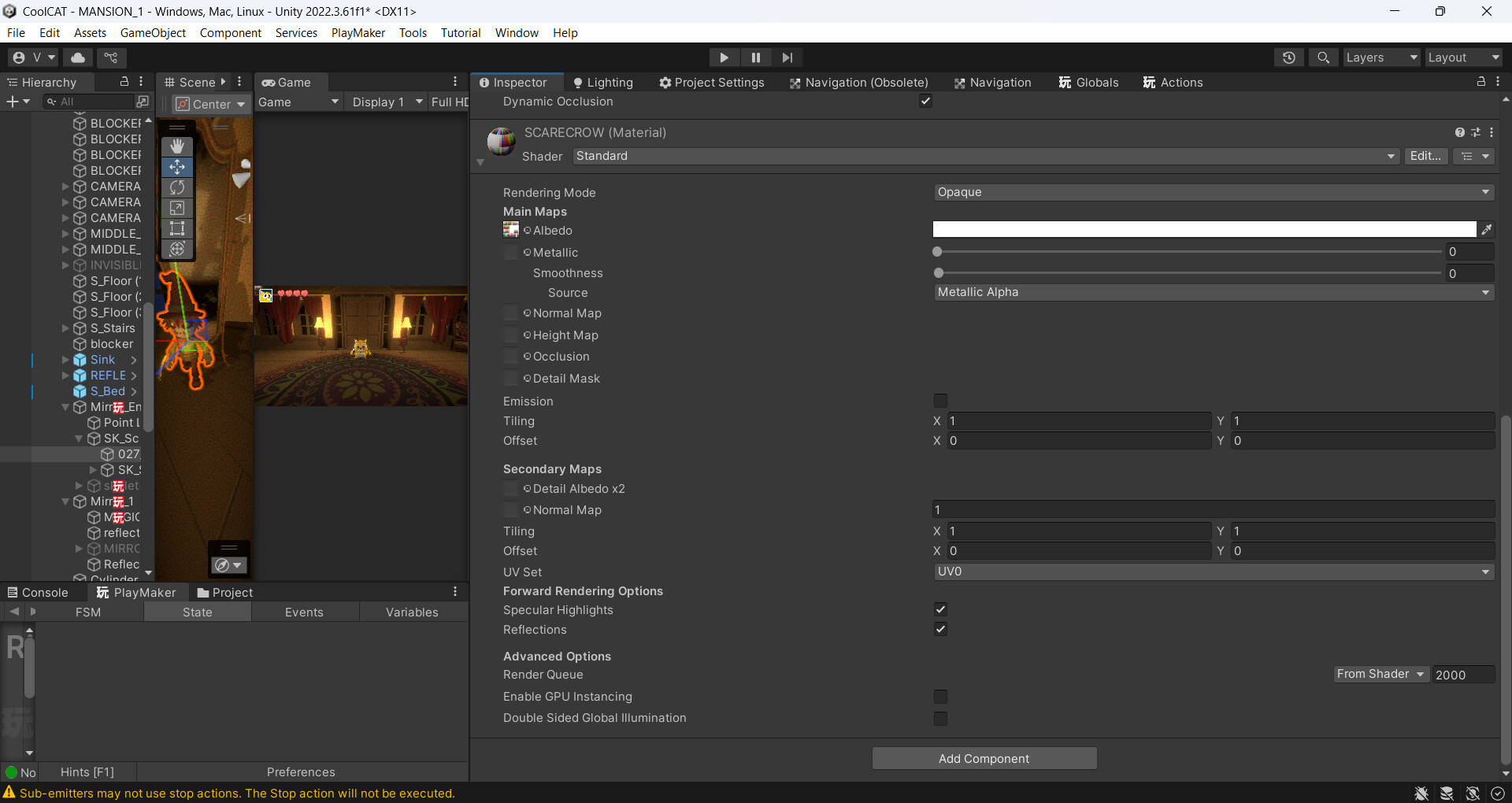Enable the Emission checkbox
This screenshot has width=1512, height=803.
940,401
